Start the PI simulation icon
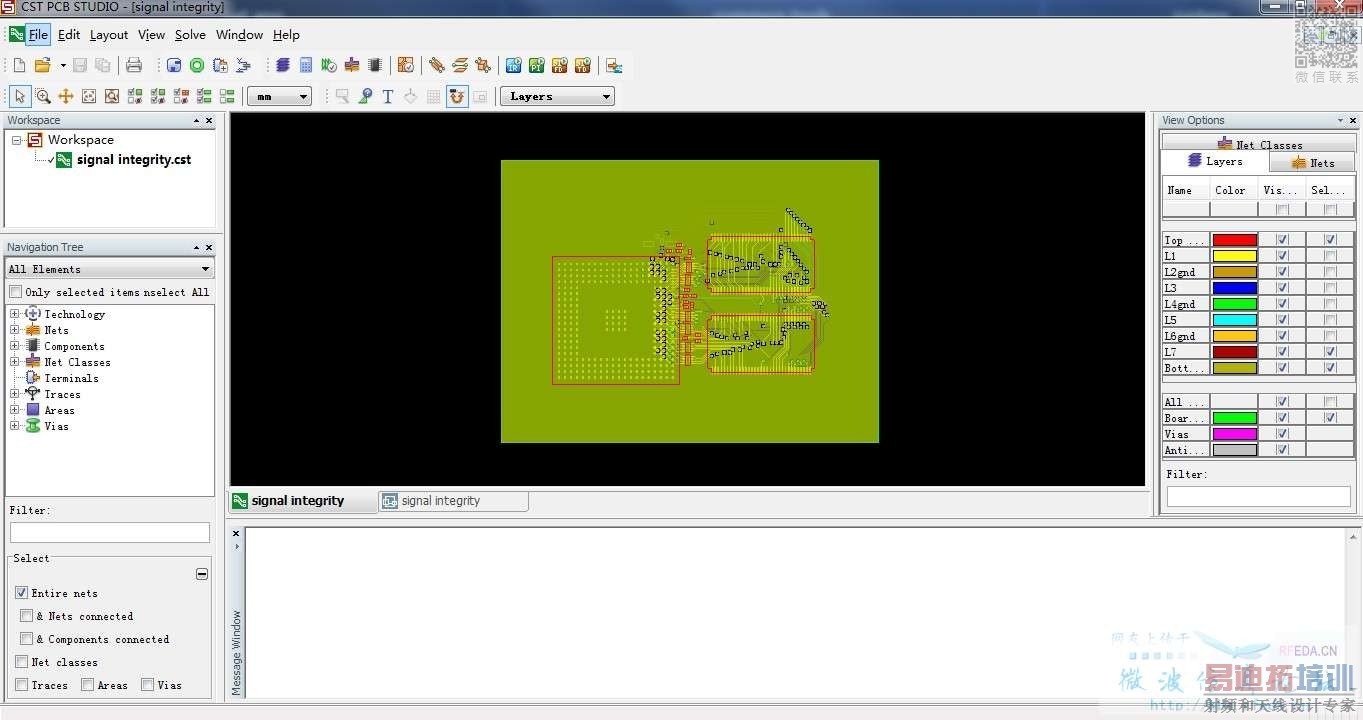1363x720 pixels. (537, 66)
